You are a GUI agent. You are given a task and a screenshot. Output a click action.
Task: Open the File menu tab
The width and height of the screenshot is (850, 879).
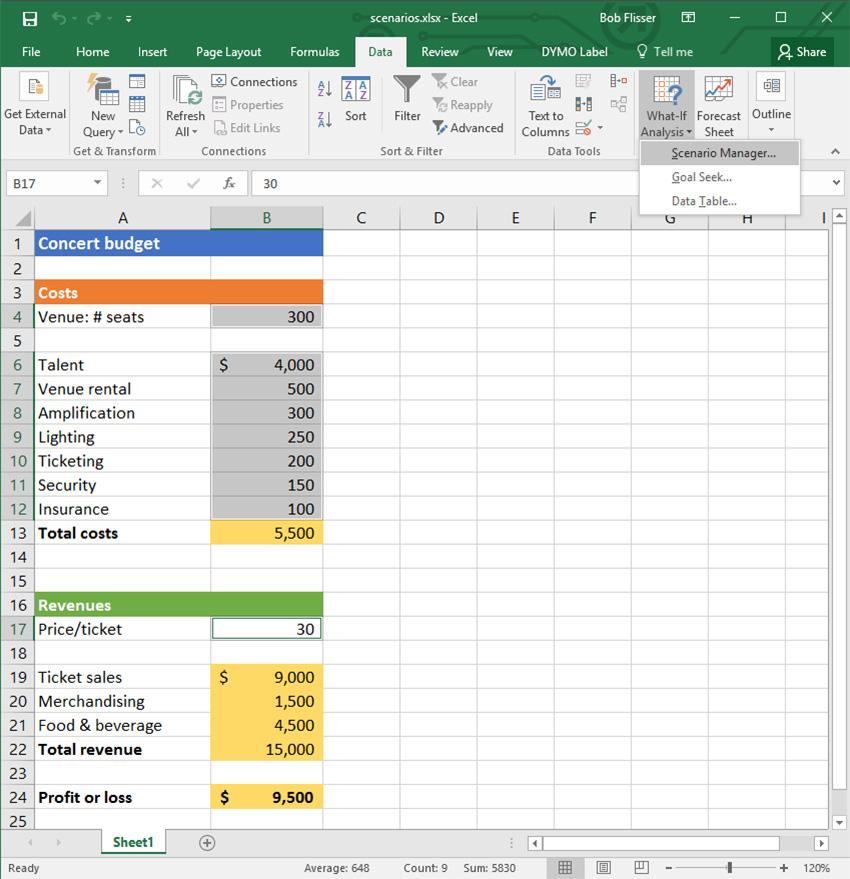[x=31, y=52]
